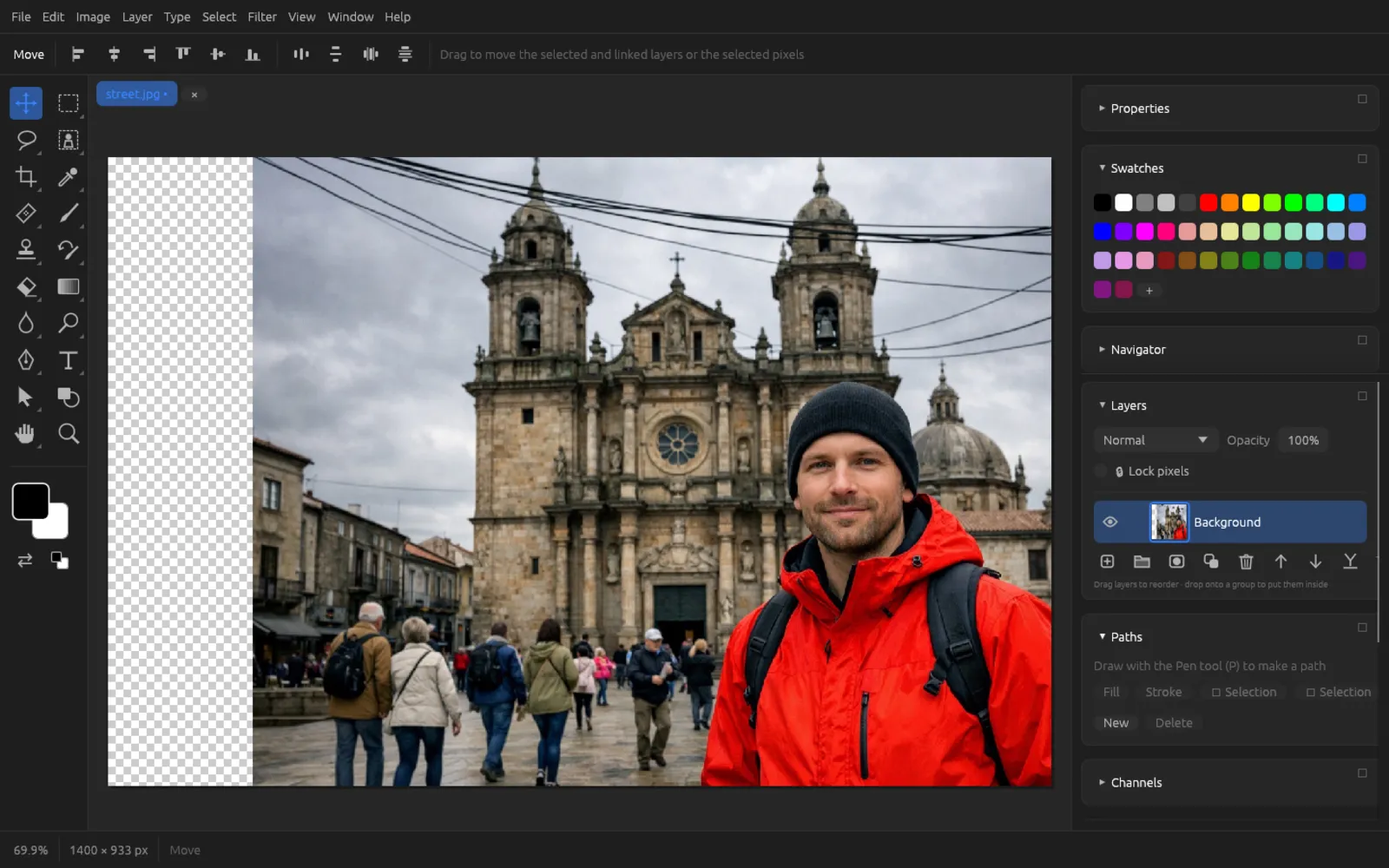Image resolution: width=1389 pixels, height=868 pixels.
Task: Pick the Clone Stamp tool
Action: coord(26,250)
